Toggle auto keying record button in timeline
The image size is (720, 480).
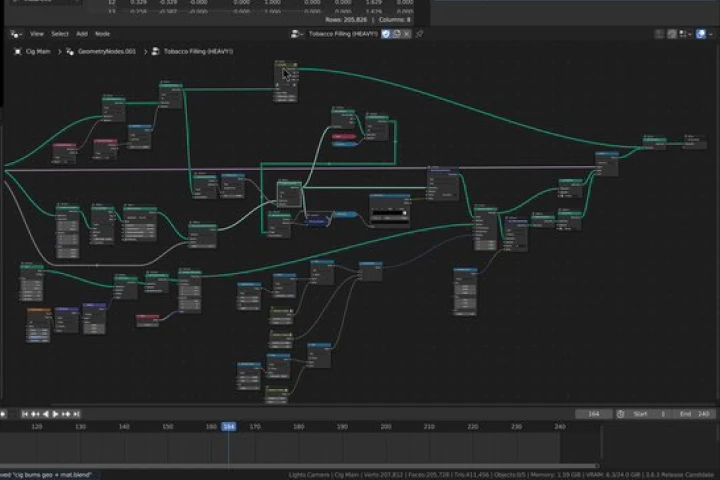pyautogui.click(x=3, y=414)
